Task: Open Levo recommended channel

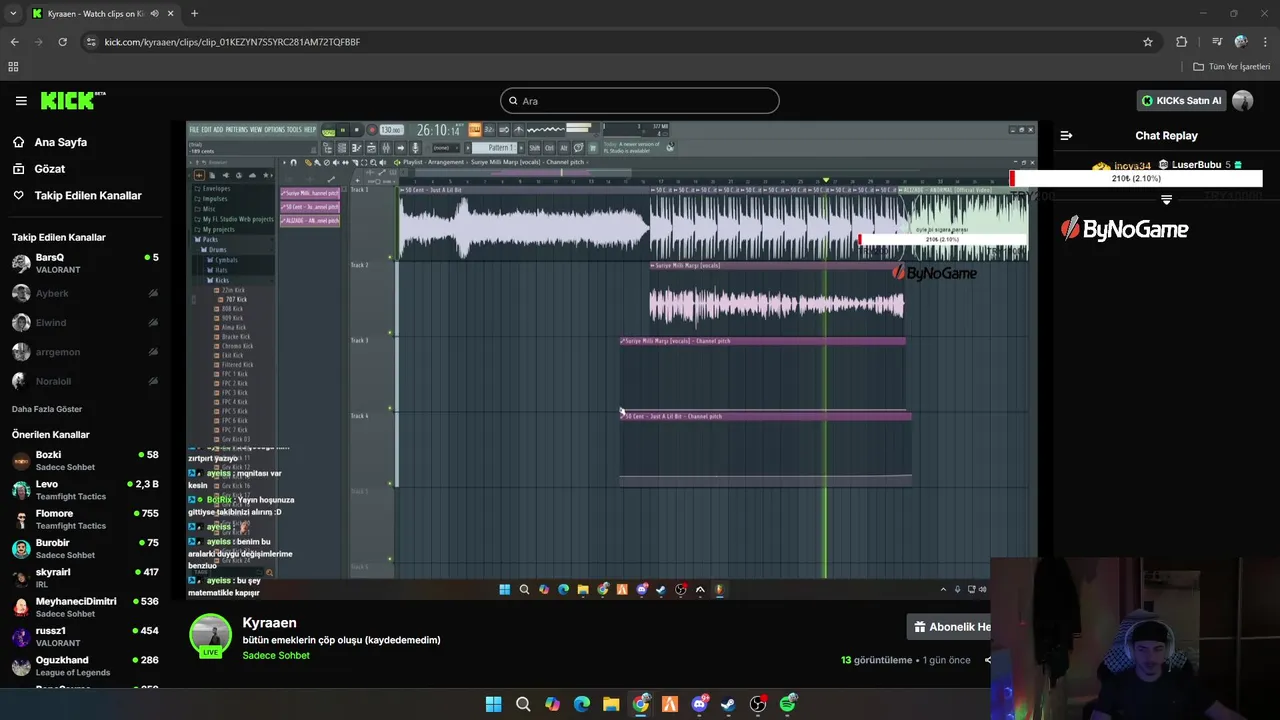Action: tap(85, 490)
